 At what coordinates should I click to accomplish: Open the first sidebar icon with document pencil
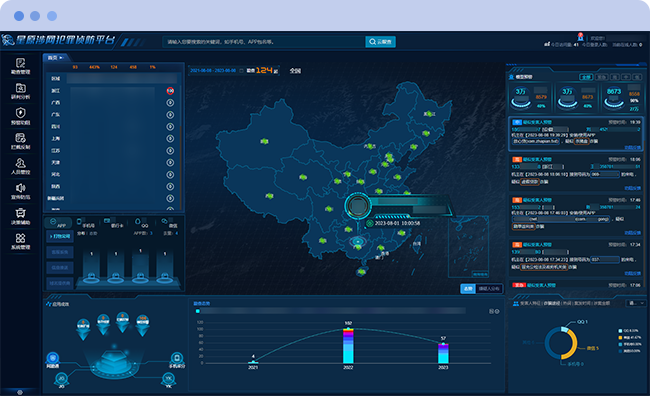point(20,63)
